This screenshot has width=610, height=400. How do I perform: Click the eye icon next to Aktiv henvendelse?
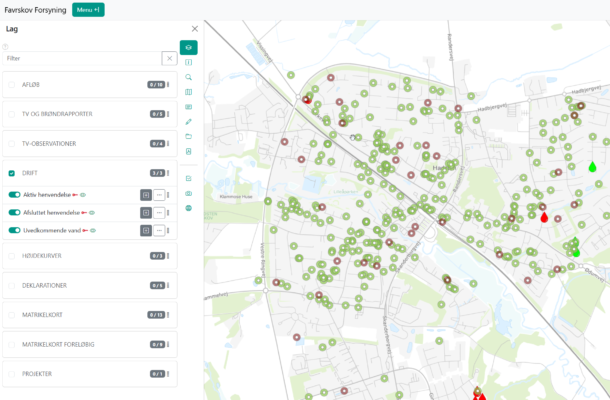click(x=82, y=195)
